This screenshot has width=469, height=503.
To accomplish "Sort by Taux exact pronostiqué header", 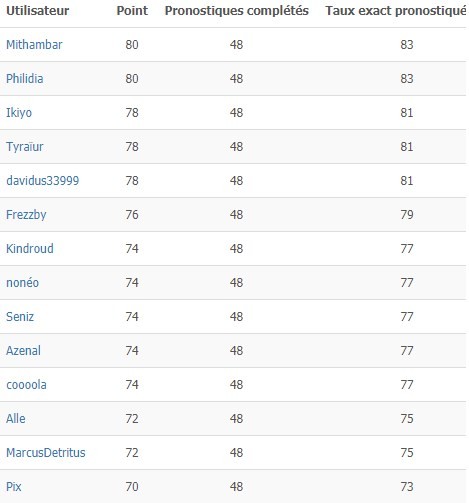I will coord(396,11).
